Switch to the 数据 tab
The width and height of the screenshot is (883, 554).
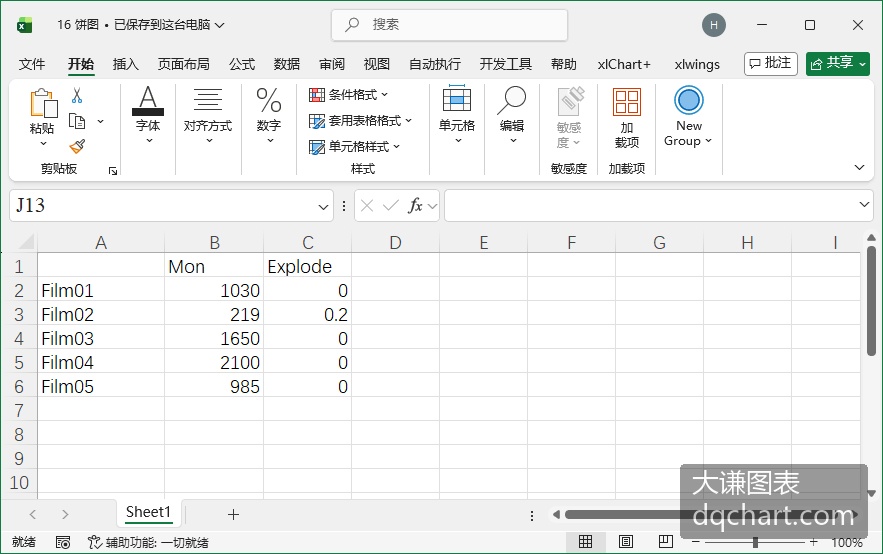tap(287, 64)
